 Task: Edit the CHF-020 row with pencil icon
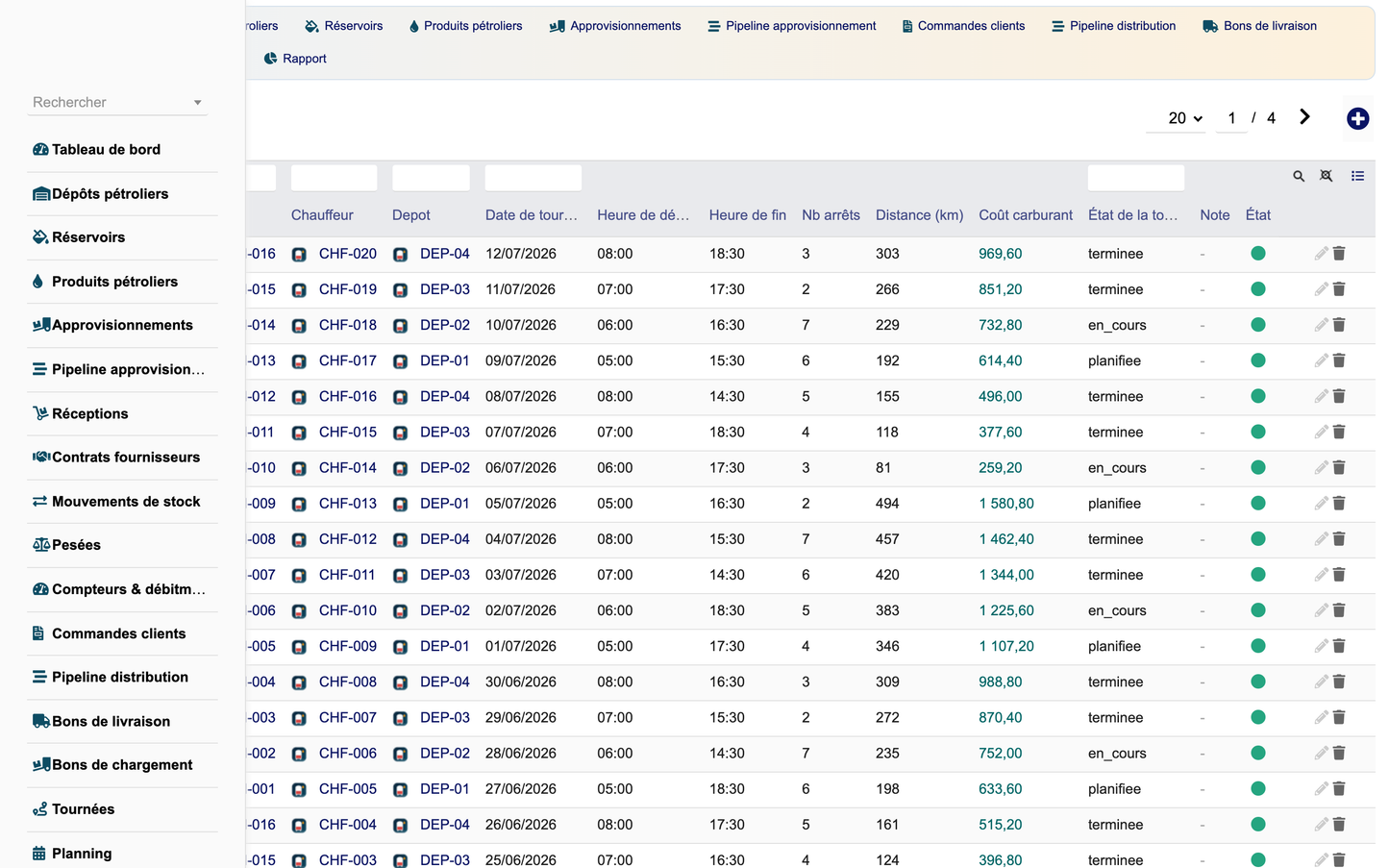click(x=1321, y=254)
